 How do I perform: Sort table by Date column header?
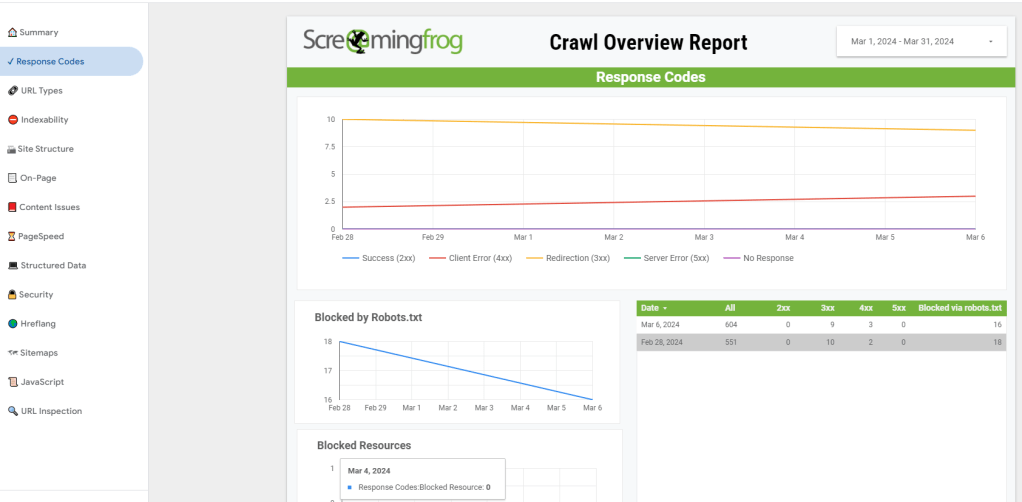pos(654,308)
